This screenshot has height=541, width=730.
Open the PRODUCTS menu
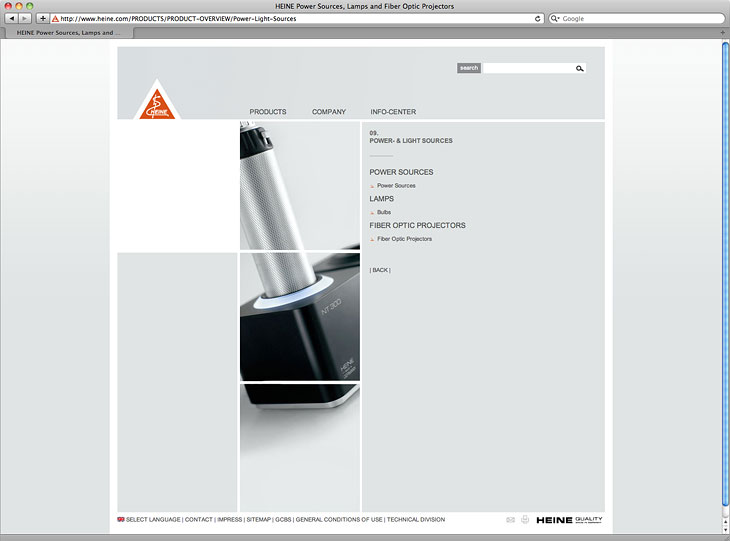tap(268, 112)
